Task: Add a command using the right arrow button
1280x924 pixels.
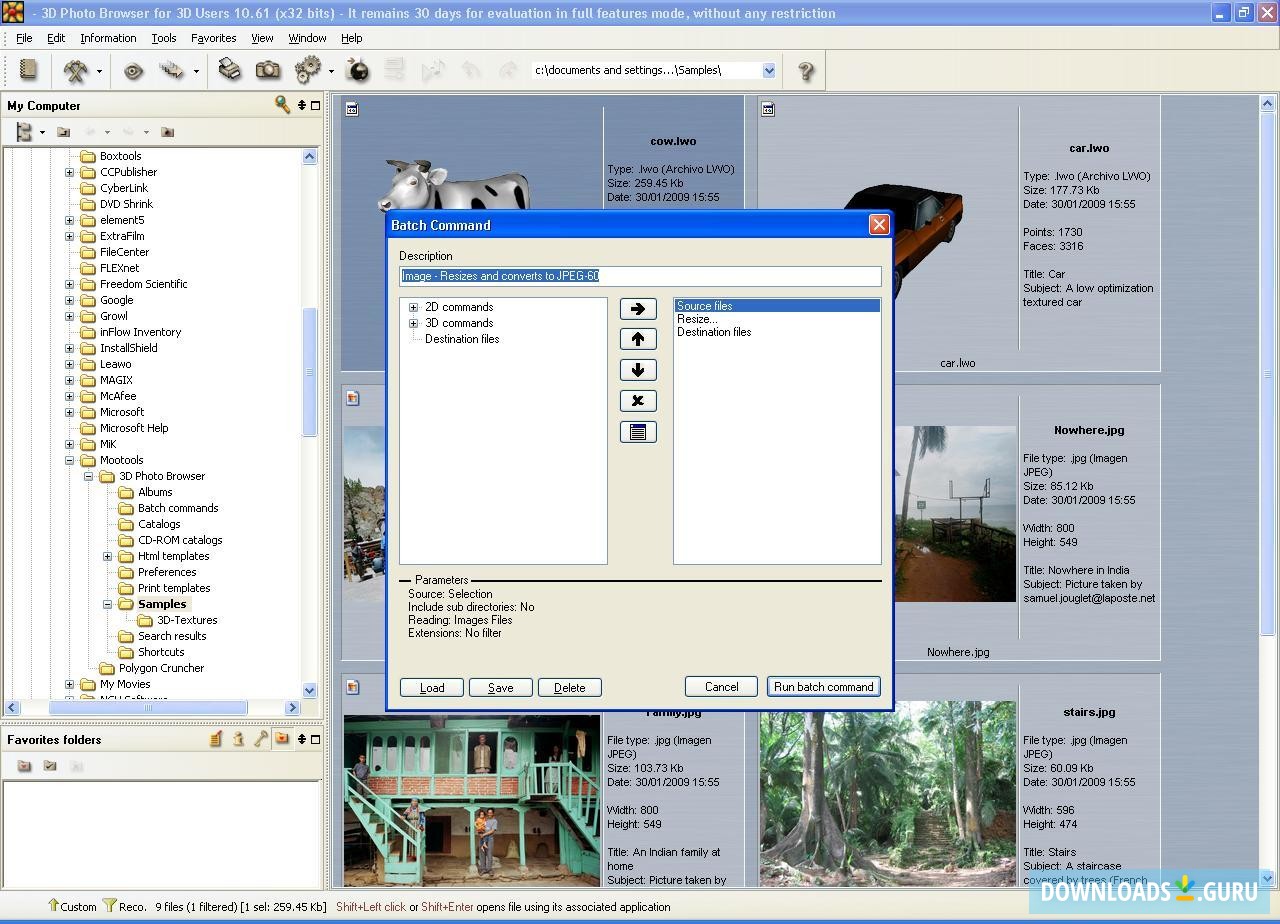Action: click(638, 308)
